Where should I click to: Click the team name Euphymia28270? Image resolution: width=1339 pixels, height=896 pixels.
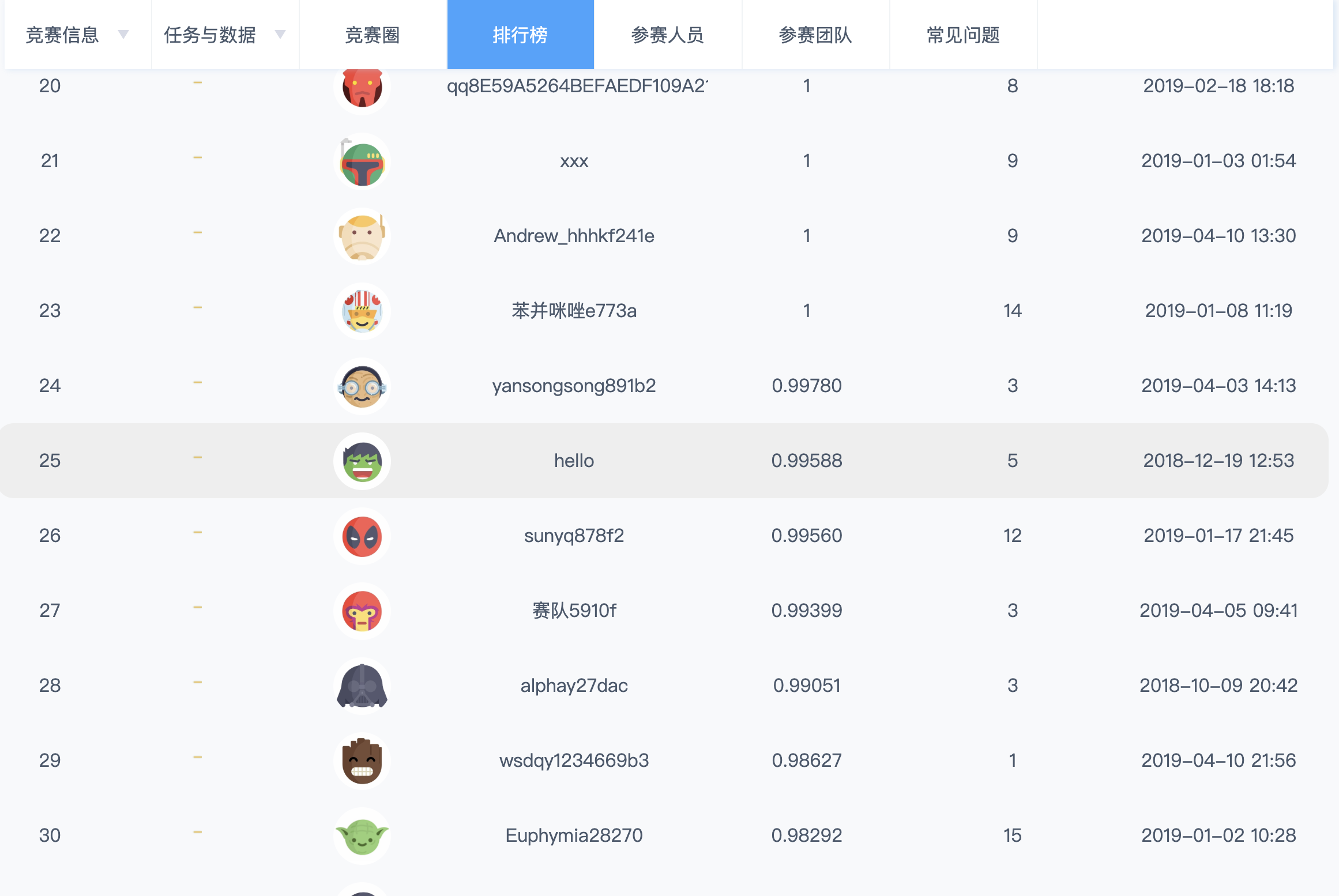(574, 835)
